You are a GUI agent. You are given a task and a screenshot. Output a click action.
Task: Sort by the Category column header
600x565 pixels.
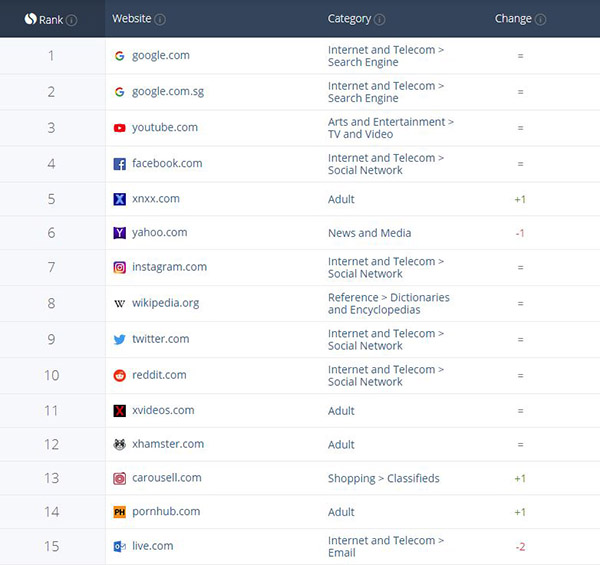tap(349, 19)
